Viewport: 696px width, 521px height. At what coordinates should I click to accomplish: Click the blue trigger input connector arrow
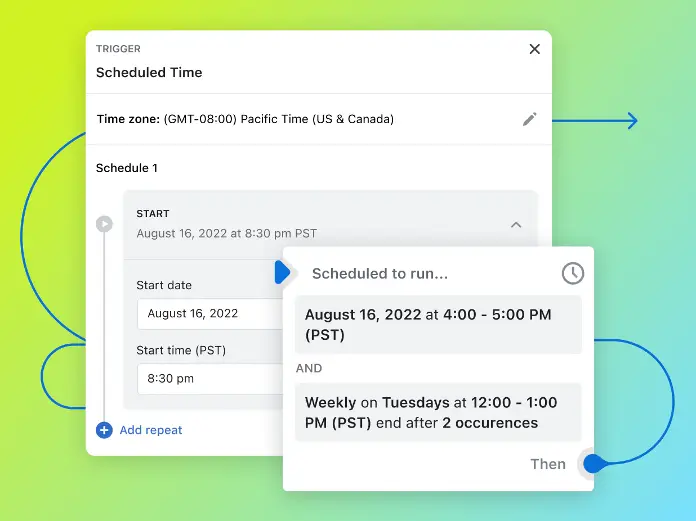[x=282, y=272]
